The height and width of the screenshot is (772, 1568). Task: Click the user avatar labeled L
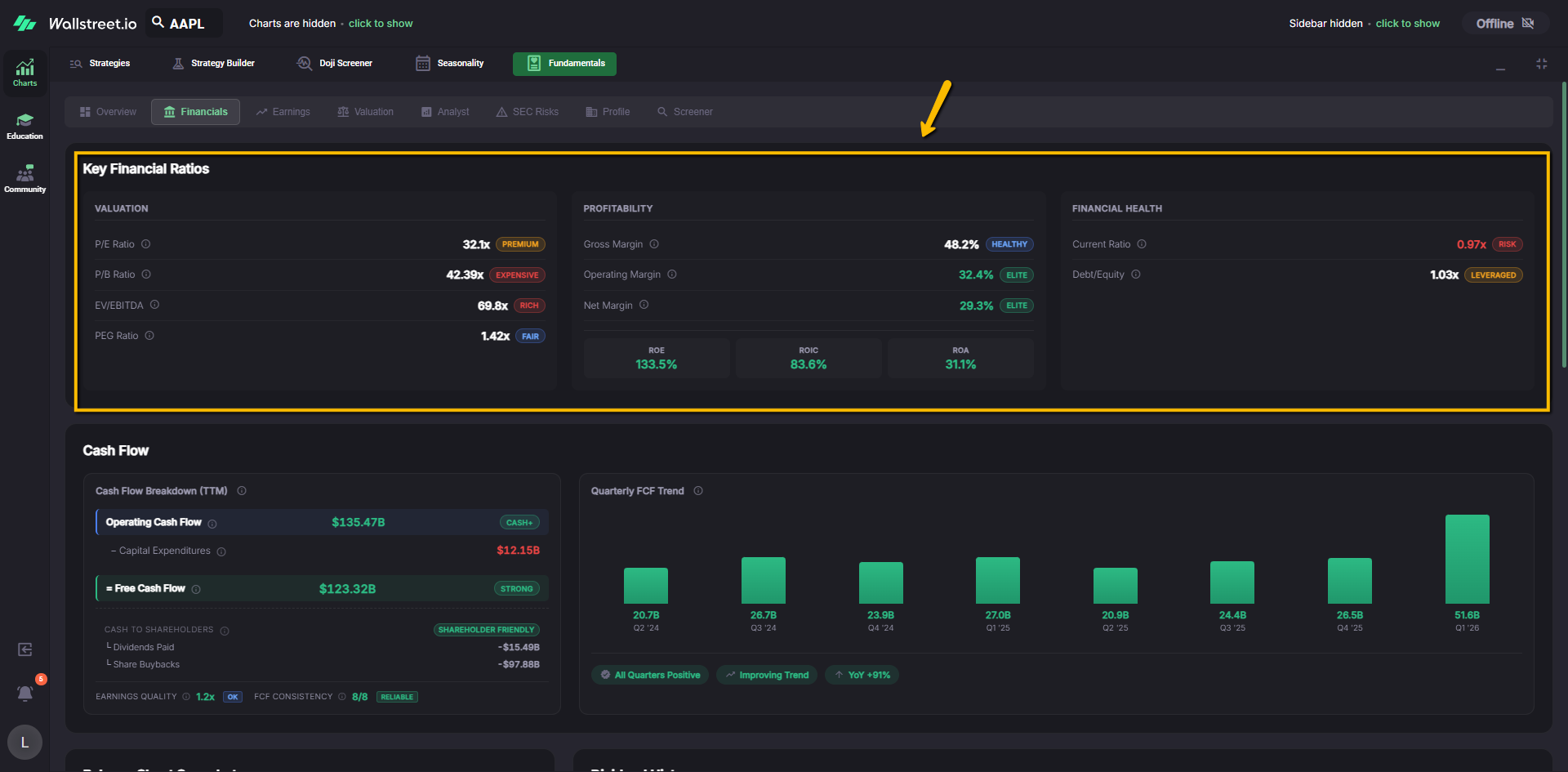click(24, 742)
